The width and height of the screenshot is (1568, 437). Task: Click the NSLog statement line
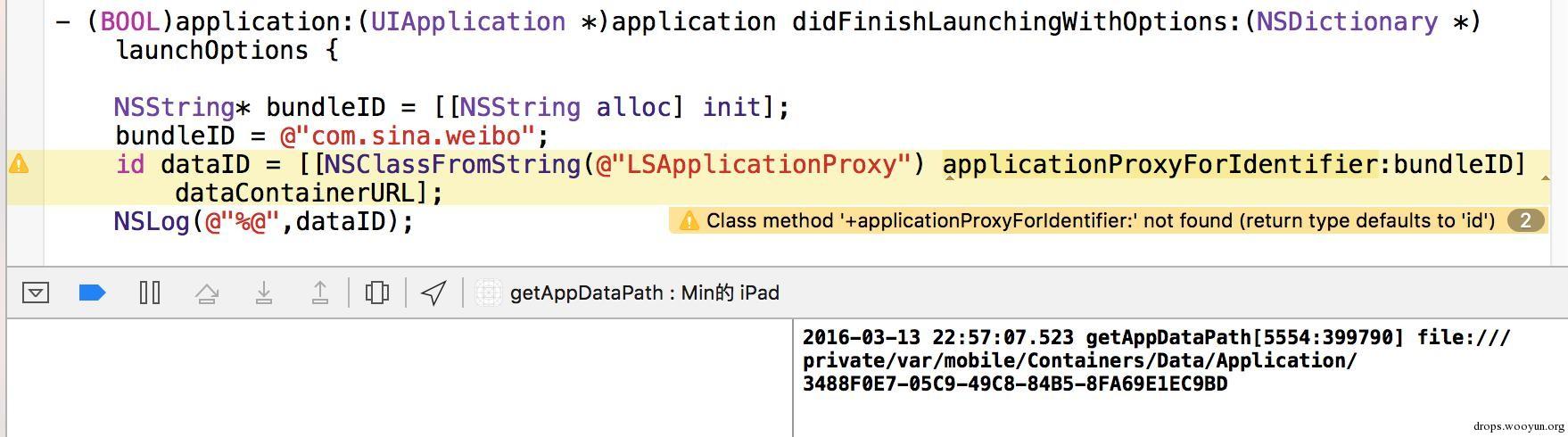click(264, 221)
